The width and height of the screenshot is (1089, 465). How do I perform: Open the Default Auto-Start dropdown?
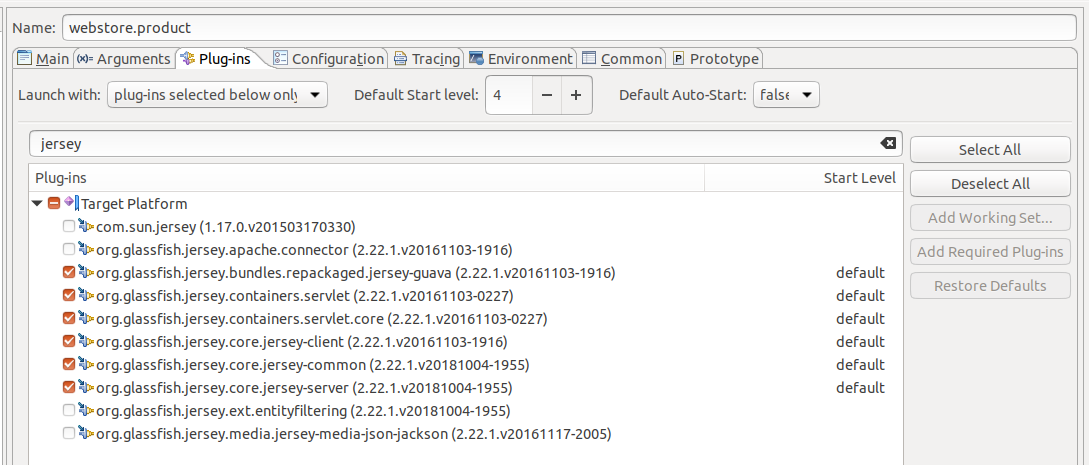click(786, 95)
